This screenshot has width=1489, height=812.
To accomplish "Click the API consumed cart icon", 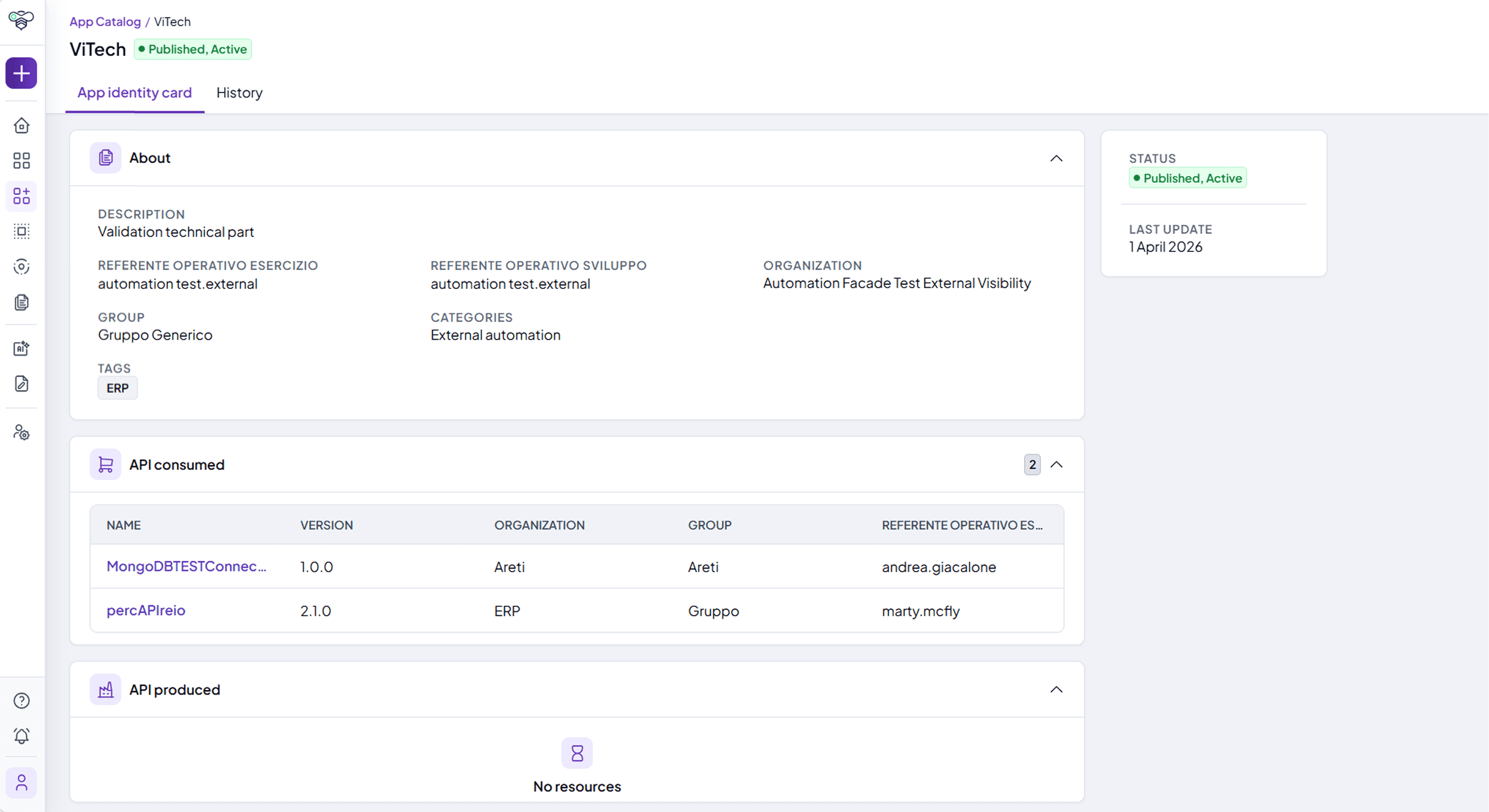I will pyautogui.click(x=105, y=464).
